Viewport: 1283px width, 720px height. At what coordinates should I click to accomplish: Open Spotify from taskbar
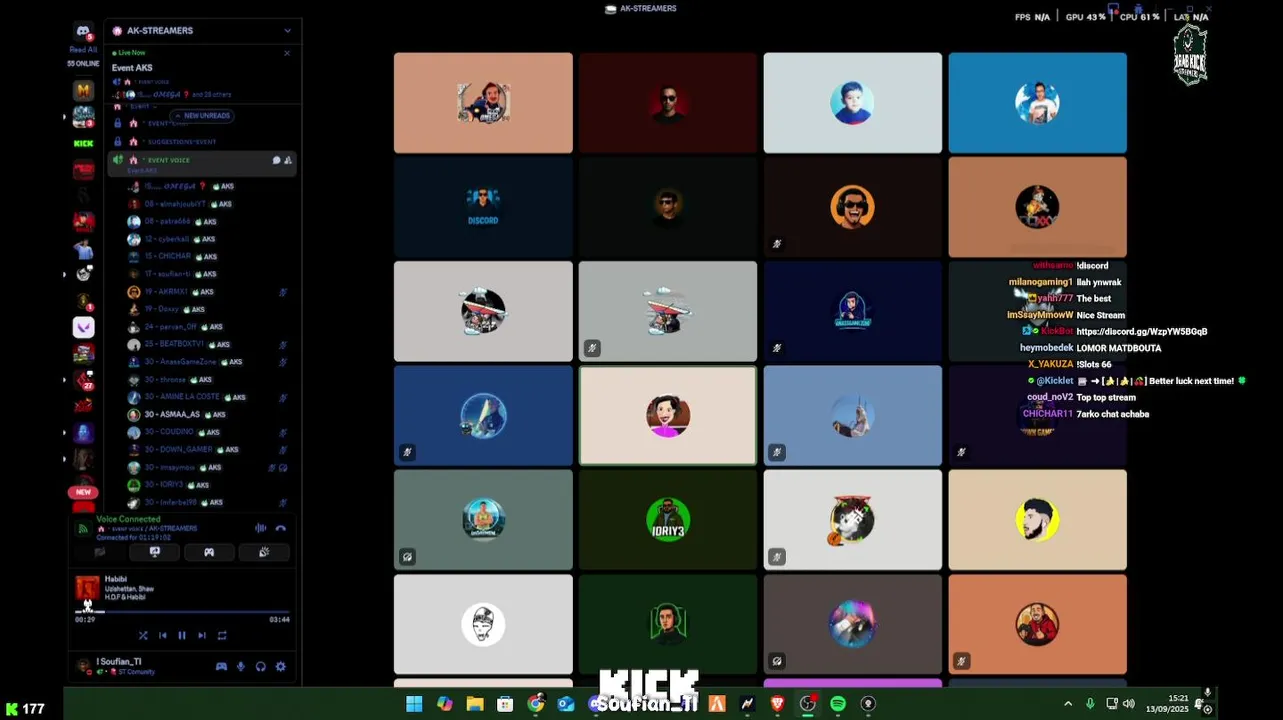tap(838, 704)
